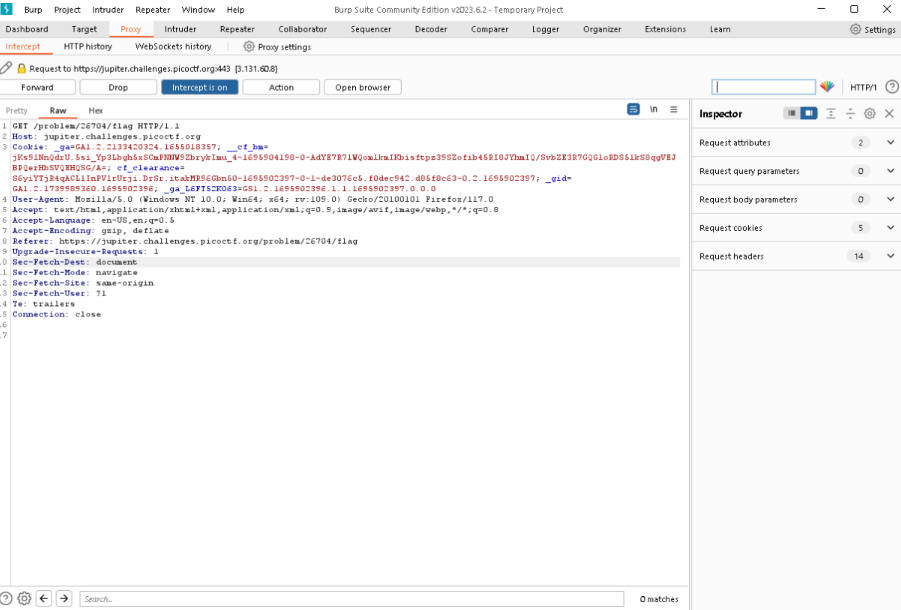Open Inspector settings gear

pyautogui.click(x=869, y=114)
